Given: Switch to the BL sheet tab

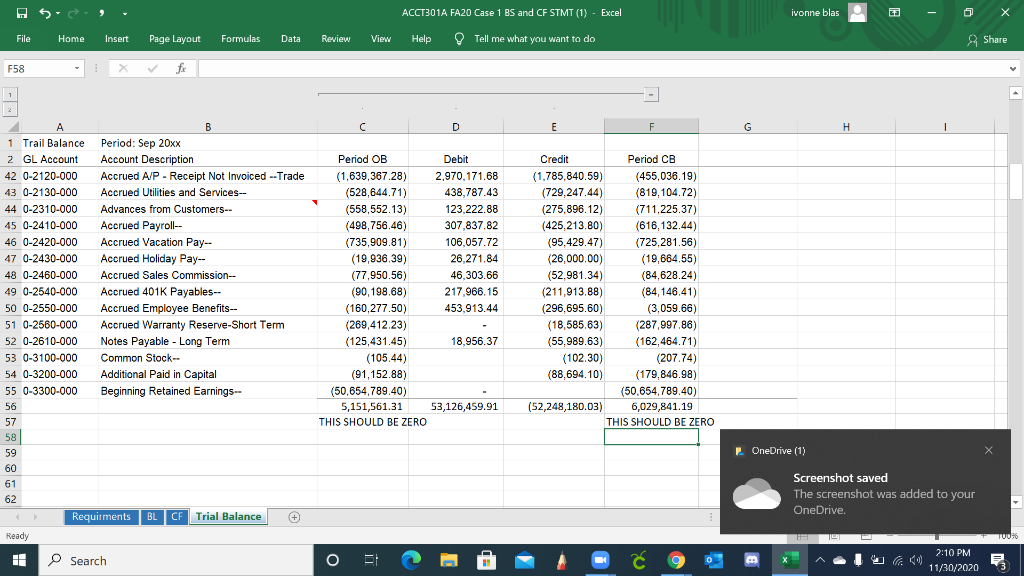Looking at the screenshot, I should pyautogui.click(x=152, y=517).
